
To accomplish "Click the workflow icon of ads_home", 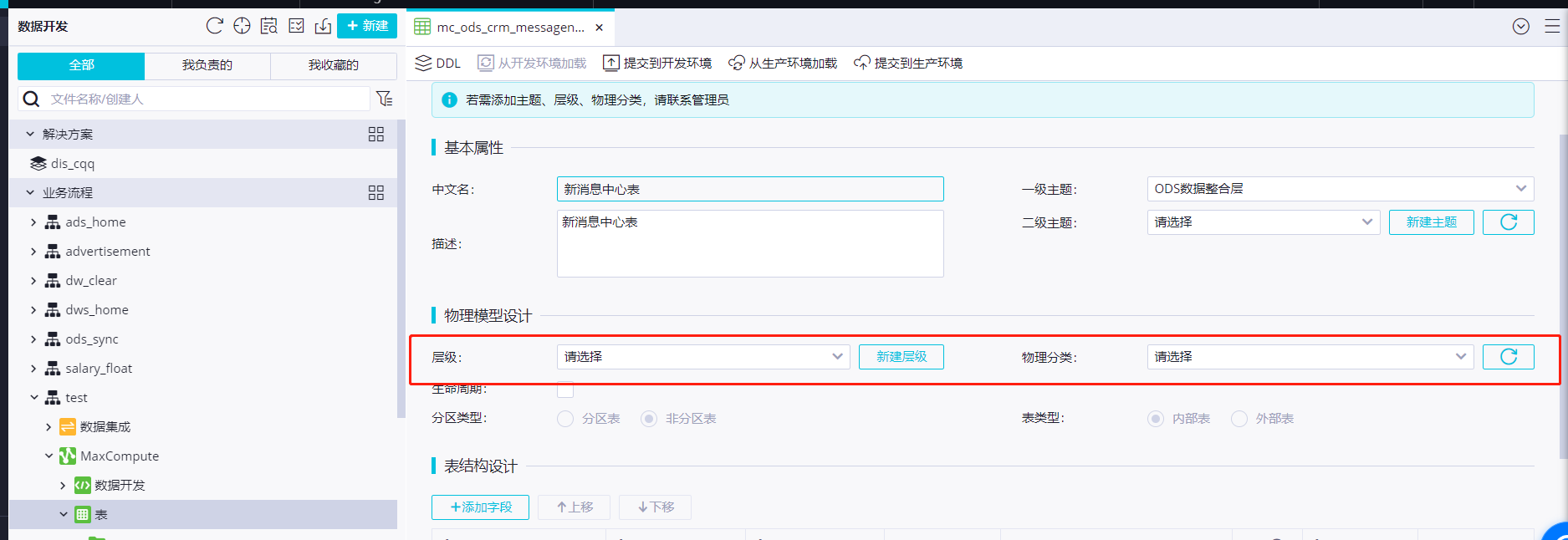I will pos(53,222).
